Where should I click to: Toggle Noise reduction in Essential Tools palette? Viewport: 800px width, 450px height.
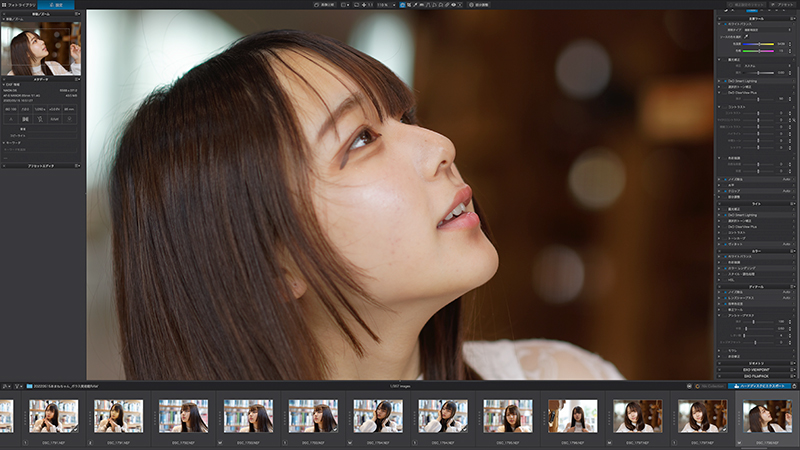click(725, 179)
